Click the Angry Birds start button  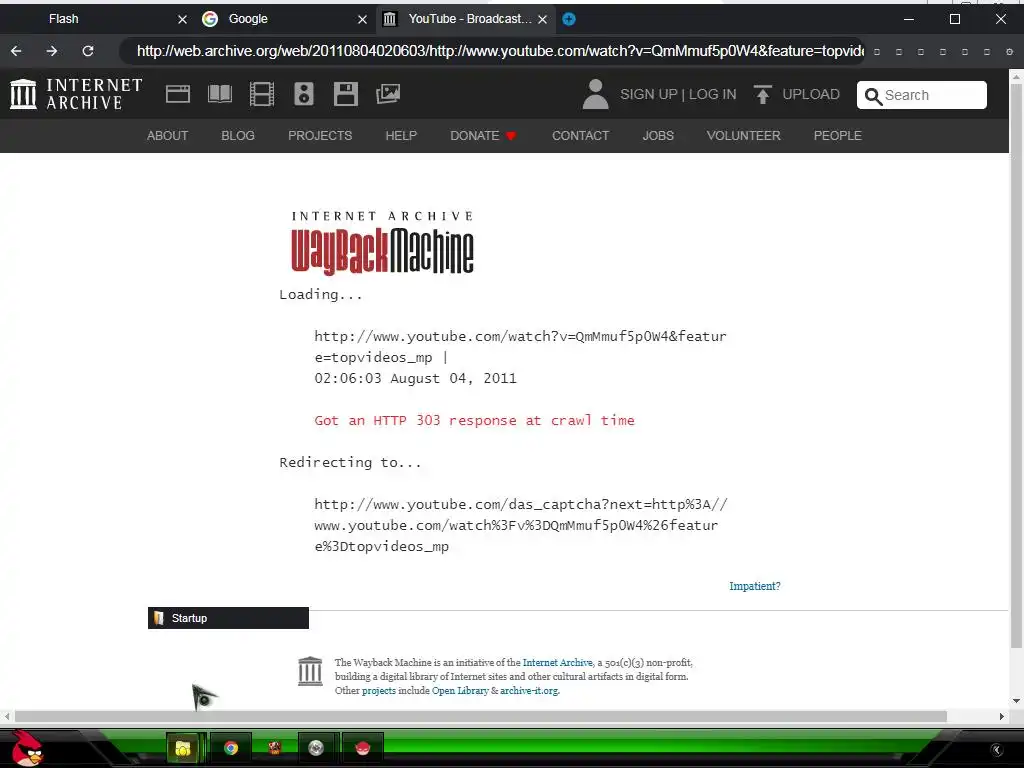26,748
